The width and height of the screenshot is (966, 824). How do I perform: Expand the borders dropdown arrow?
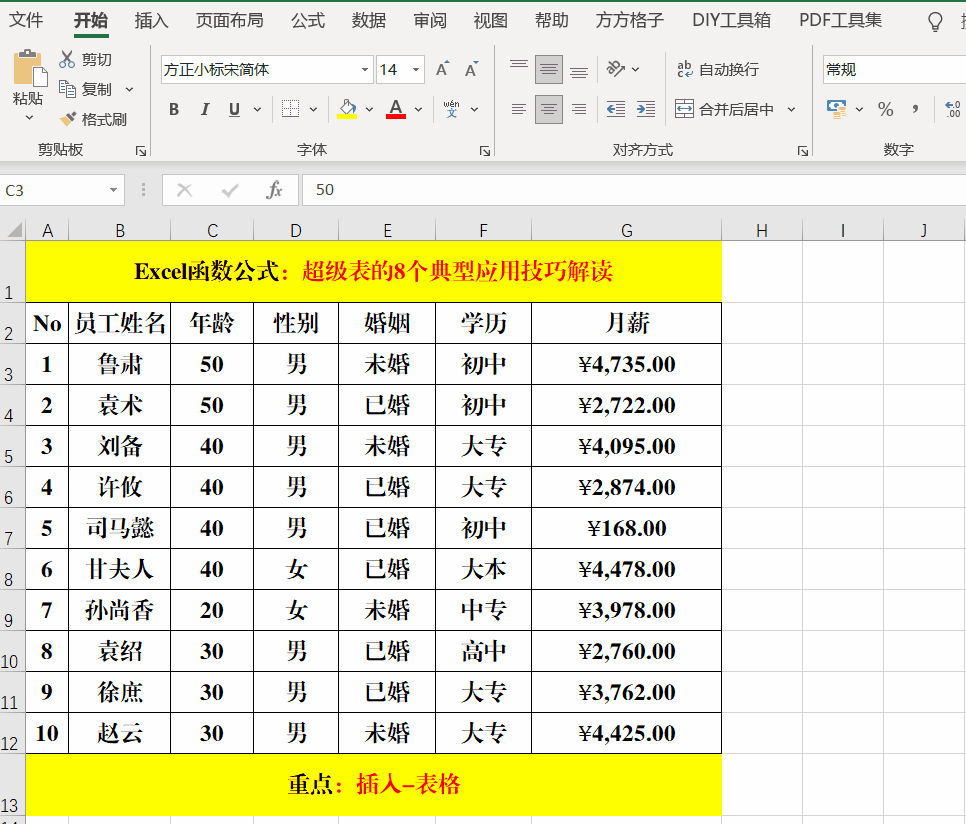click(313, 109)
